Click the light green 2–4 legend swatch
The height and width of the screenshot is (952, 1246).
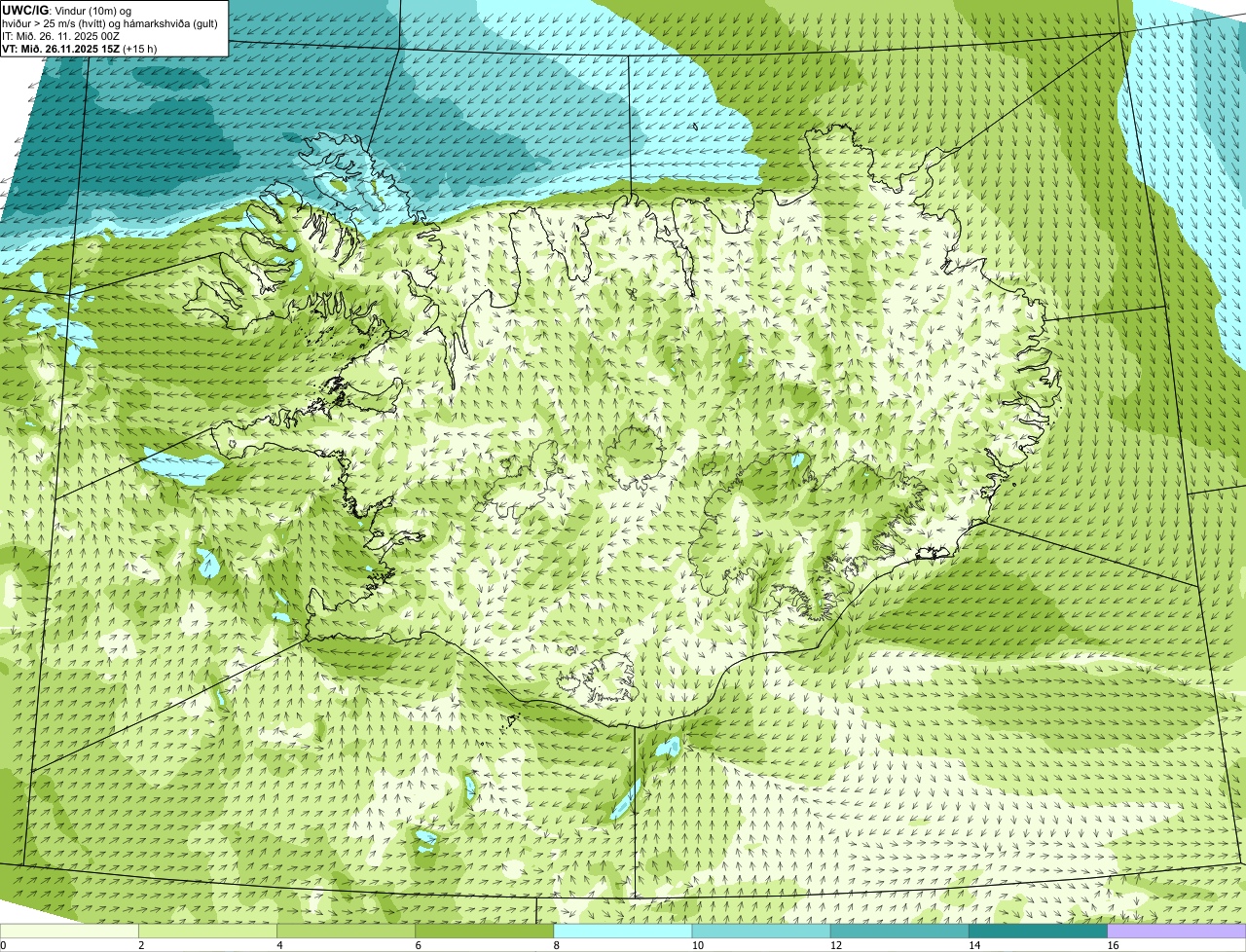click(208, 931)
